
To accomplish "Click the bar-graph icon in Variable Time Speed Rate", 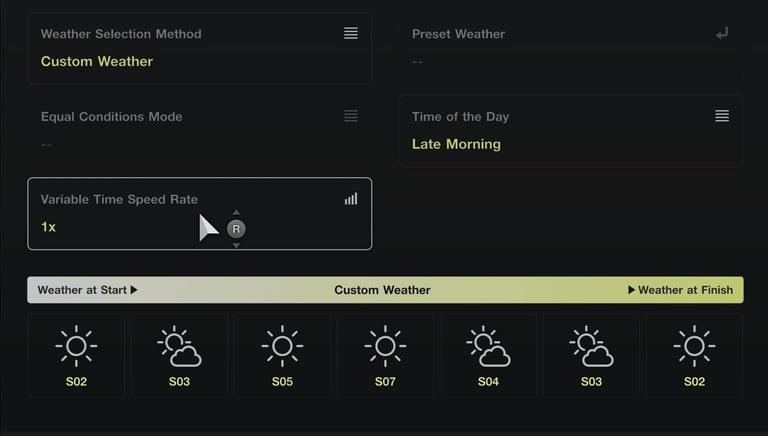I will click(x=351, y=199).
